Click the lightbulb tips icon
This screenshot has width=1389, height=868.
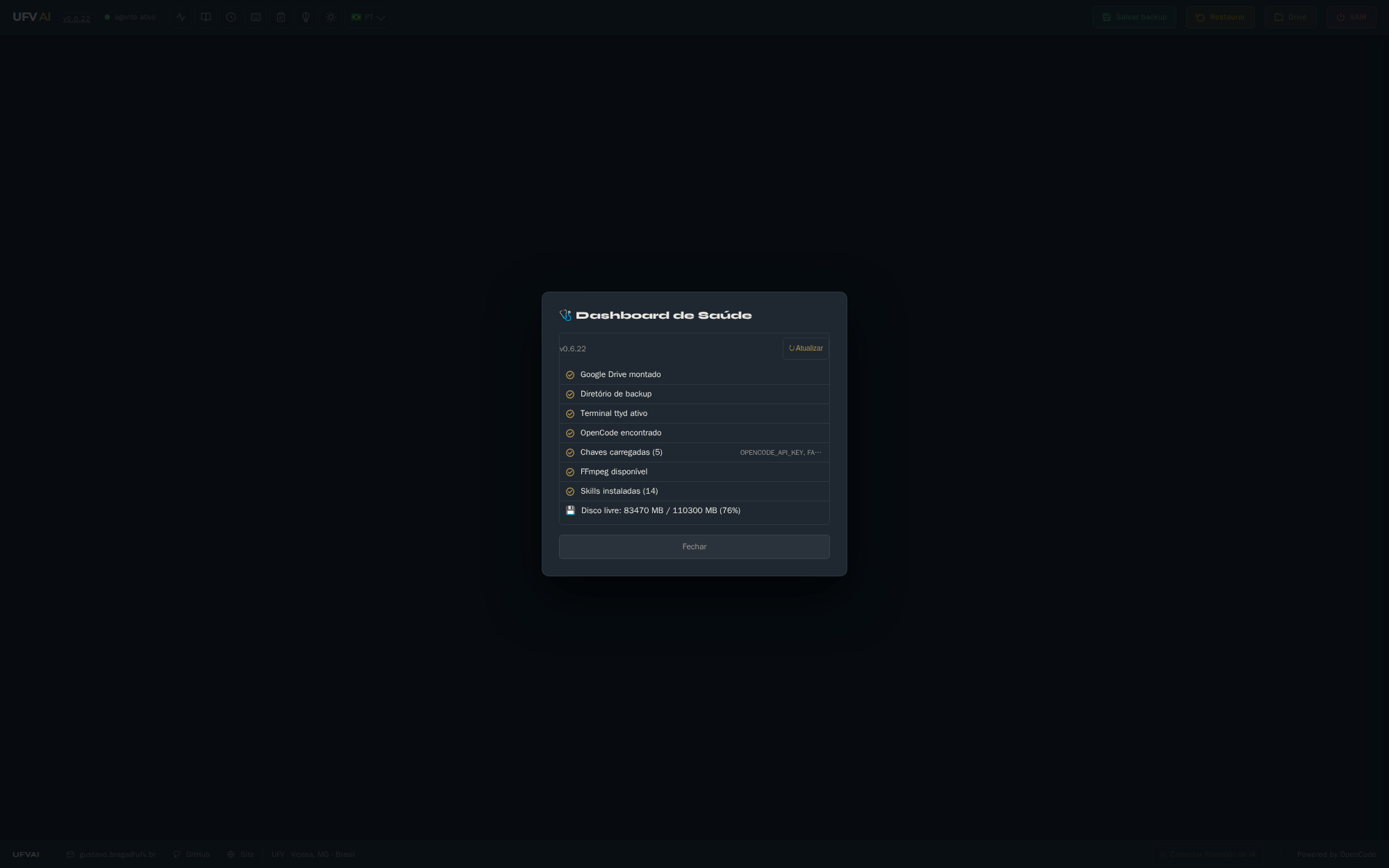[x=306, y=17]
